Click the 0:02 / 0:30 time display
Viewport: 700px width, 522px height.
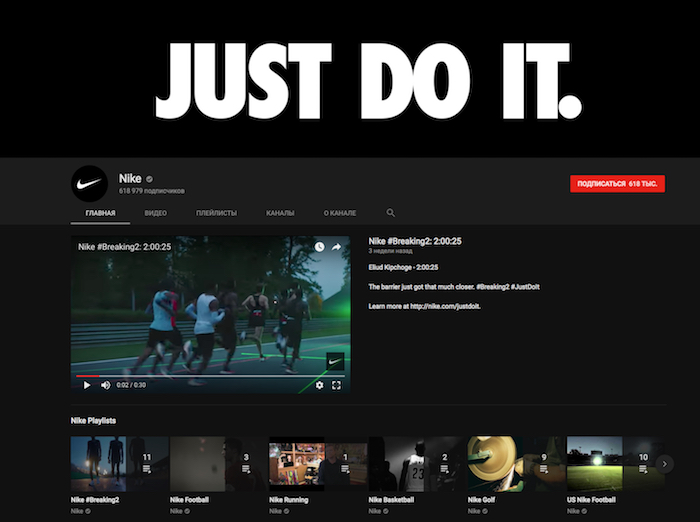131,385
